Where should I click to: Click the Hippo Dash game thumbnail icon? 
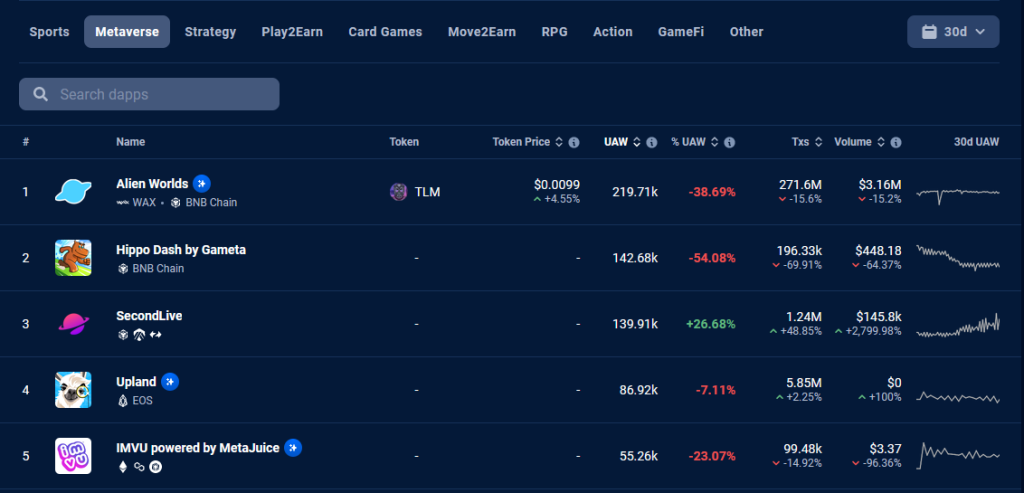coord(73,258)
